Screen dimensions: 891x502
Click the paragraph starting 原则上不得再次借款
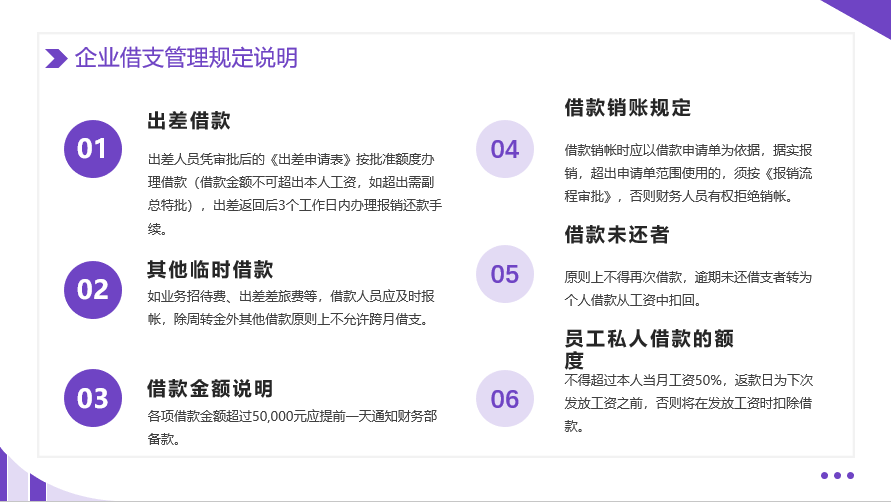point(688,288)
